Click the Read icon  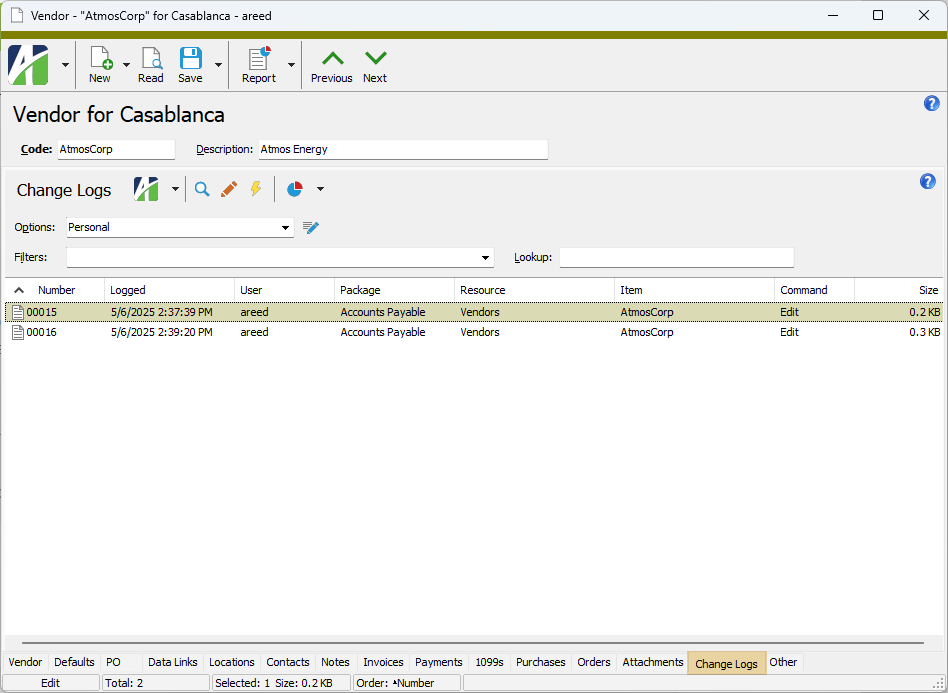(x=151, y=58)
